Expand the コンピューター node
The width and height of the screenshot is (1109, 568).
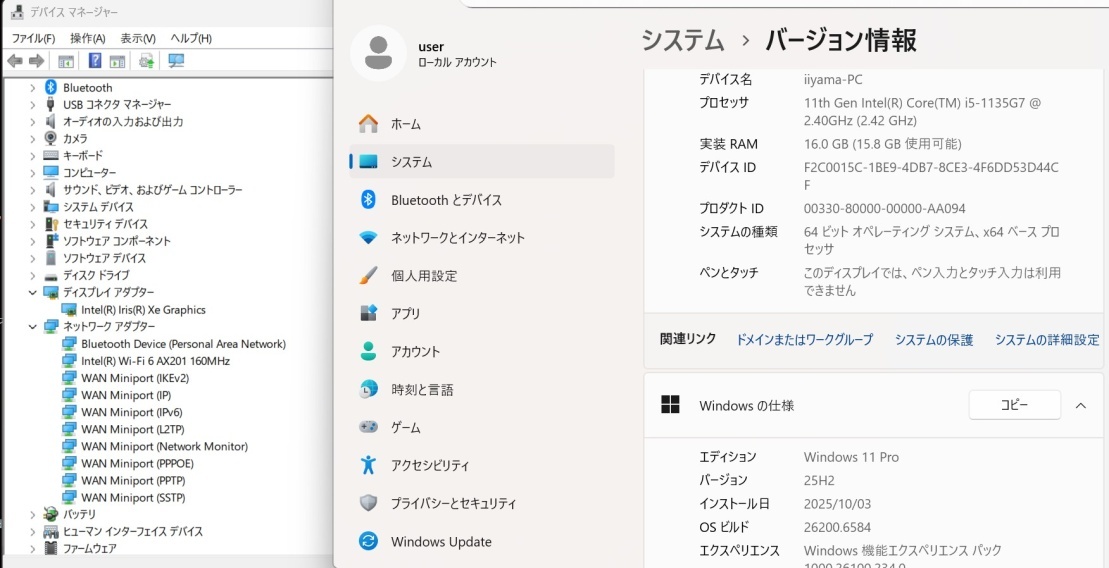click(33, 173)
